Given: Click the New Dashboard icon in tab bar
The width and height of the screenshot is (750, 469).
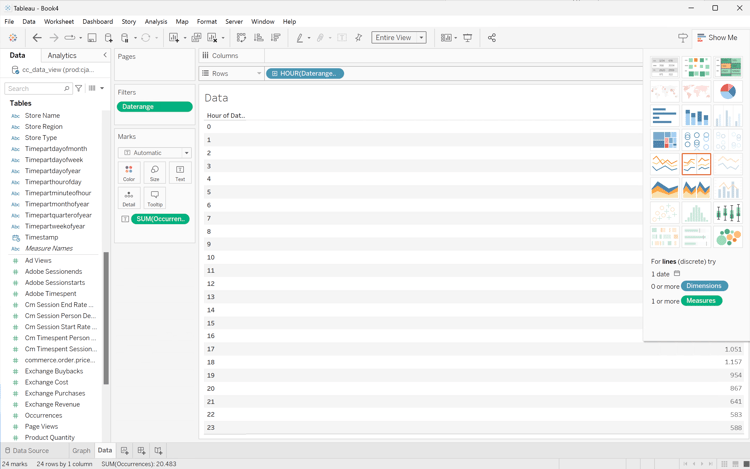Looking at the screenshot, I should coord(141,450).
